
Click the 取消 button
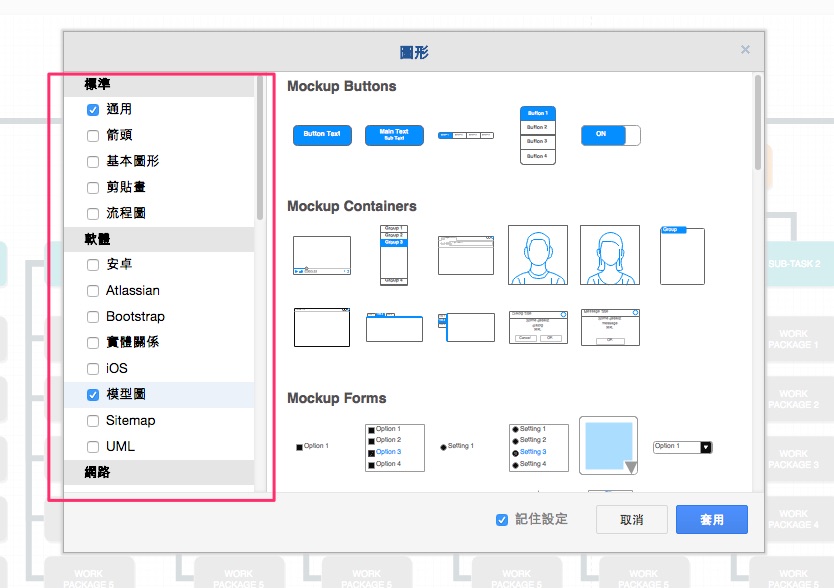(x=632, y=520)
